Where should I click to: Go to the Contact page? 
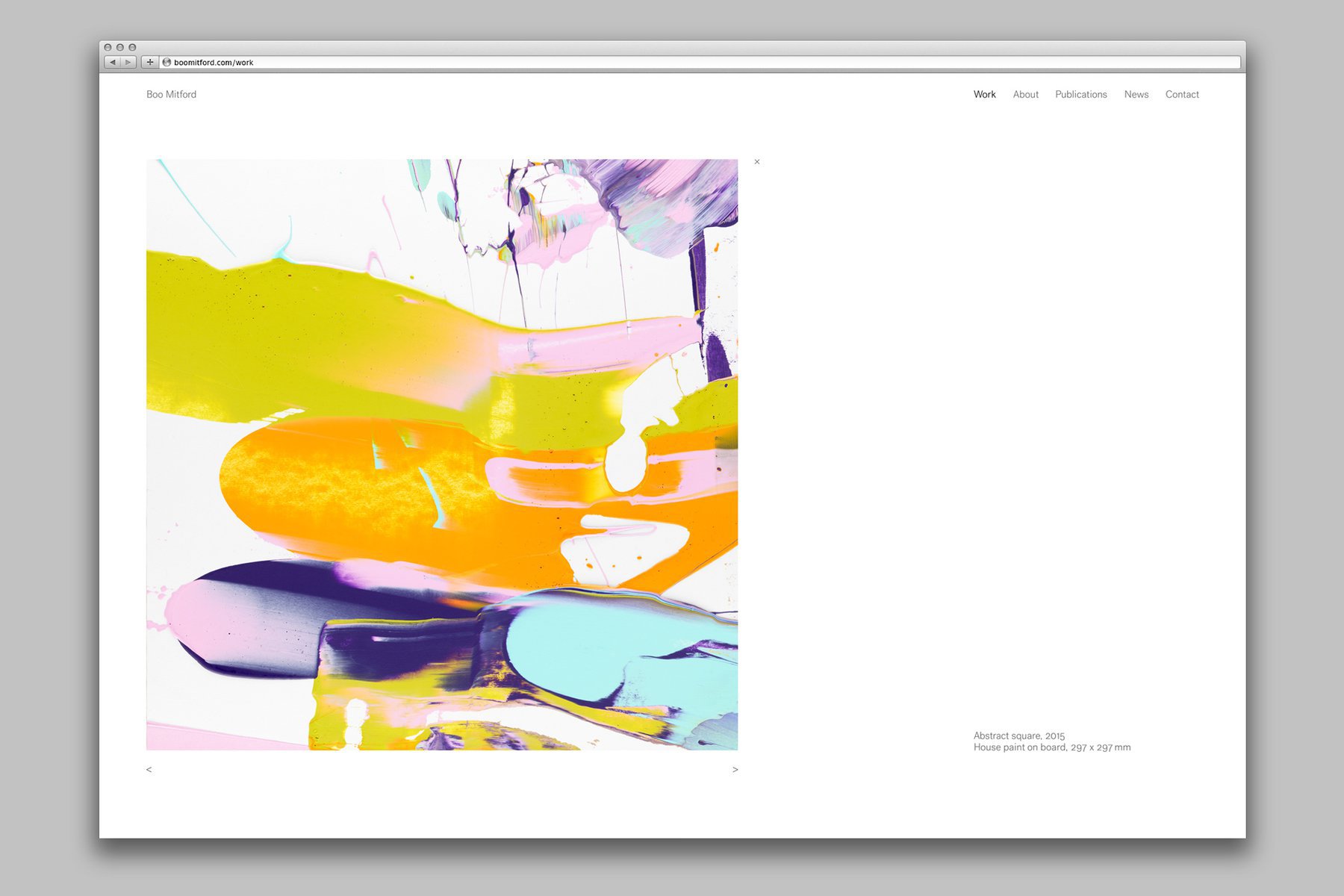point(1181,94)
